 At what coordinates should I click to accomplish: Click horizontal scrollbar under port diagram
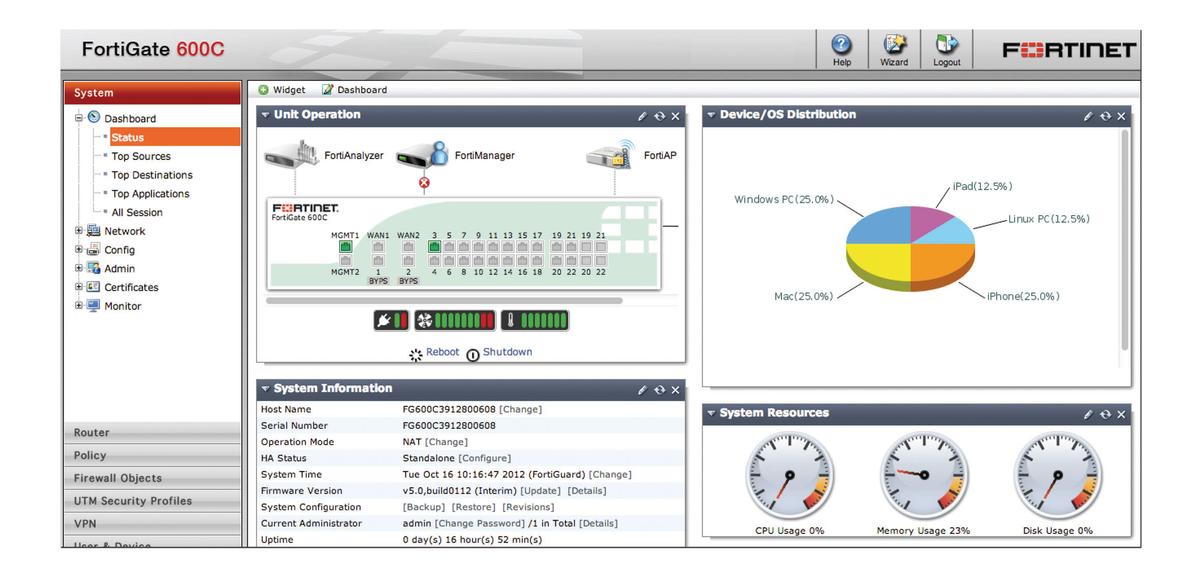(x=444, y=300)
